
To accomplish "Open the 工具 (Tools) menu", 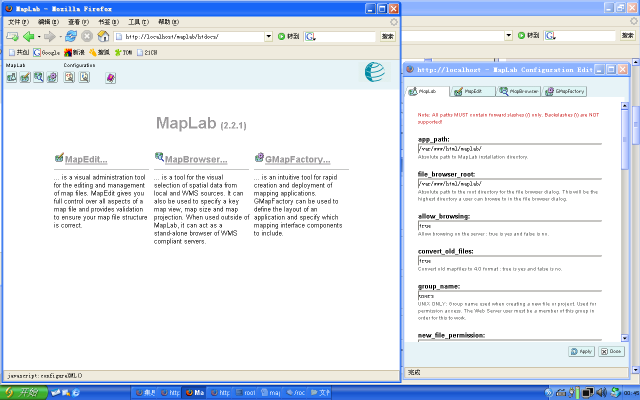I will tap(138, 22).
